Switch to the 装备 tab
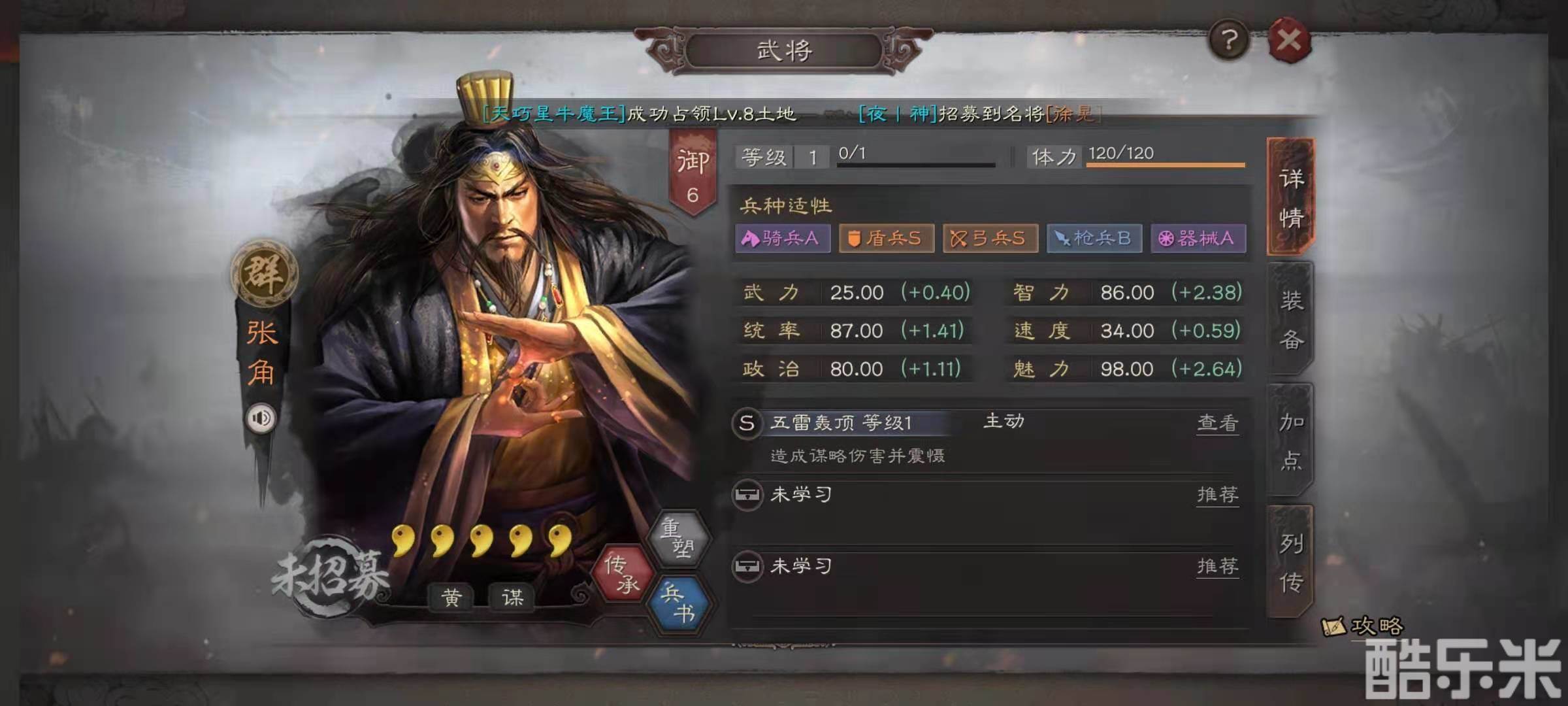Screen dimensions: 1568x706 (1290, 319)
